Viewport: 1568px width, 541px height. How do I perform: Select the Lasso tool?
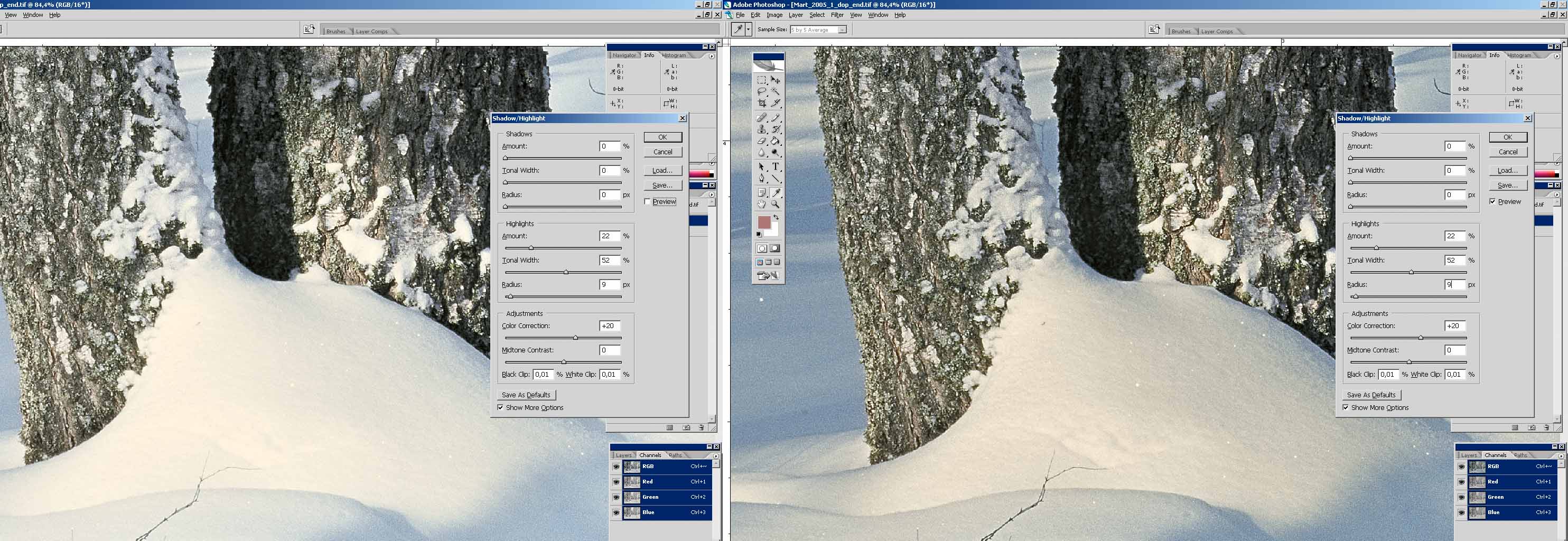(761, 91)
